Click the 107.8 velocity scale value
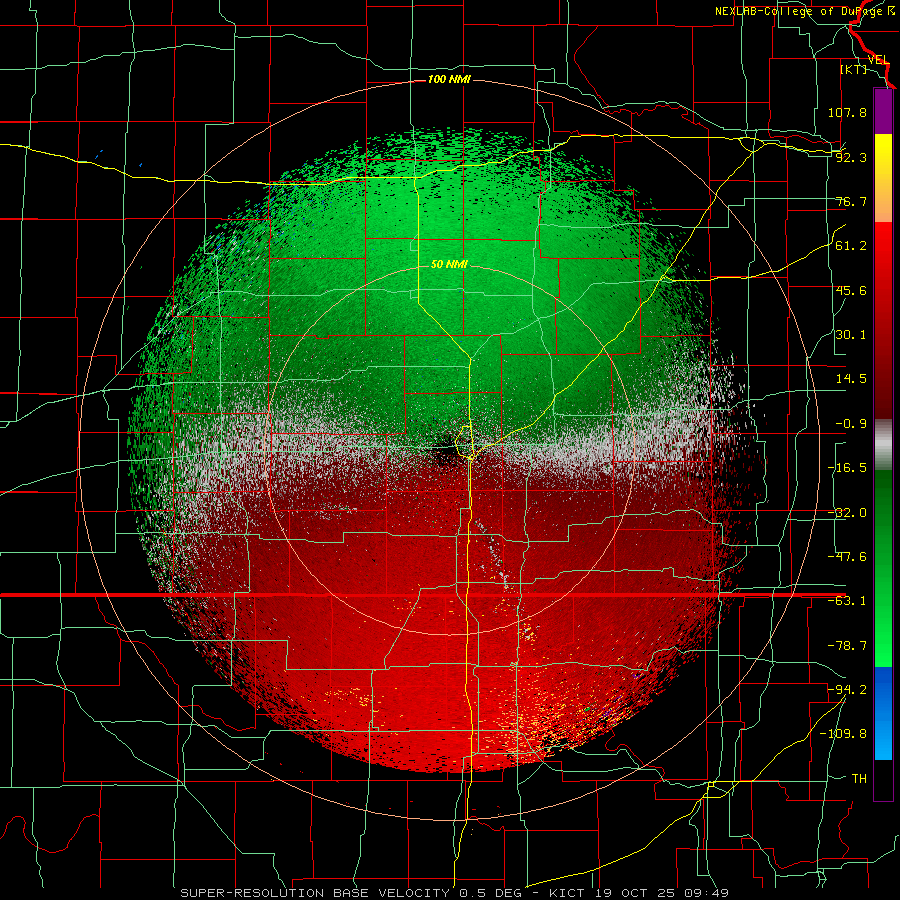 847,112
